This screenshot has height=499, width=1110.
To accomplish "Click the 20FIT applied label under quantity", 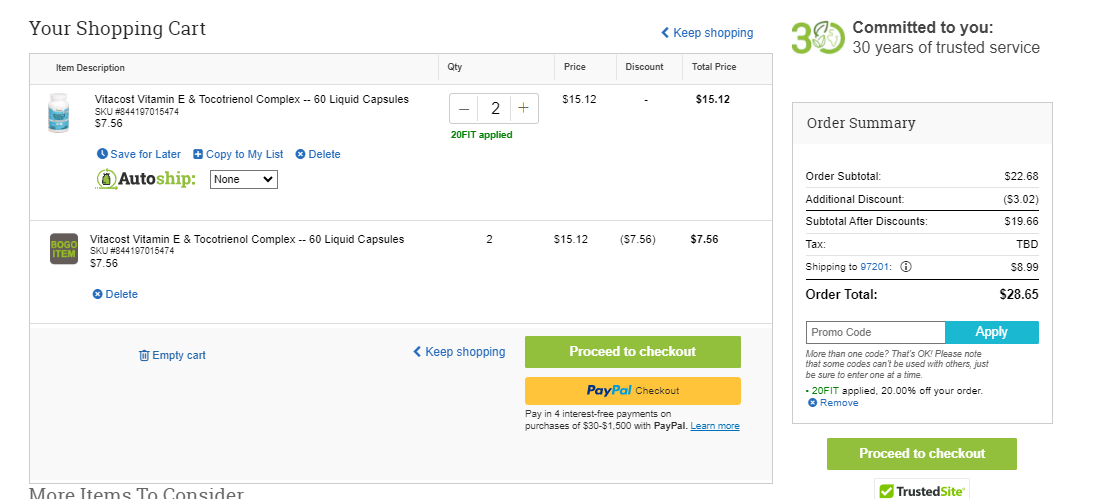I will tap(481, 134).
